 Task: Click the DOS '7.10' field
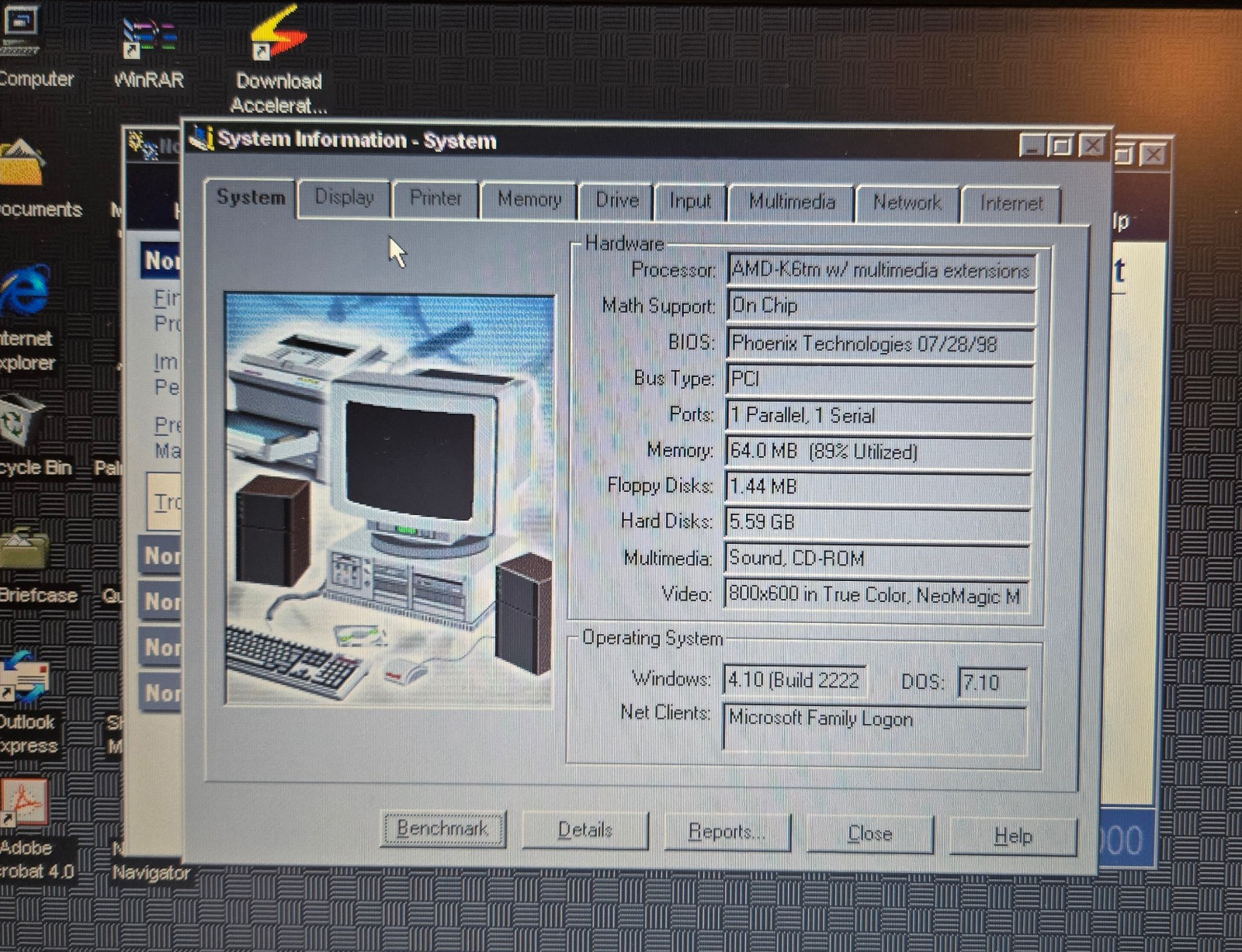click(x=992, y=682)
